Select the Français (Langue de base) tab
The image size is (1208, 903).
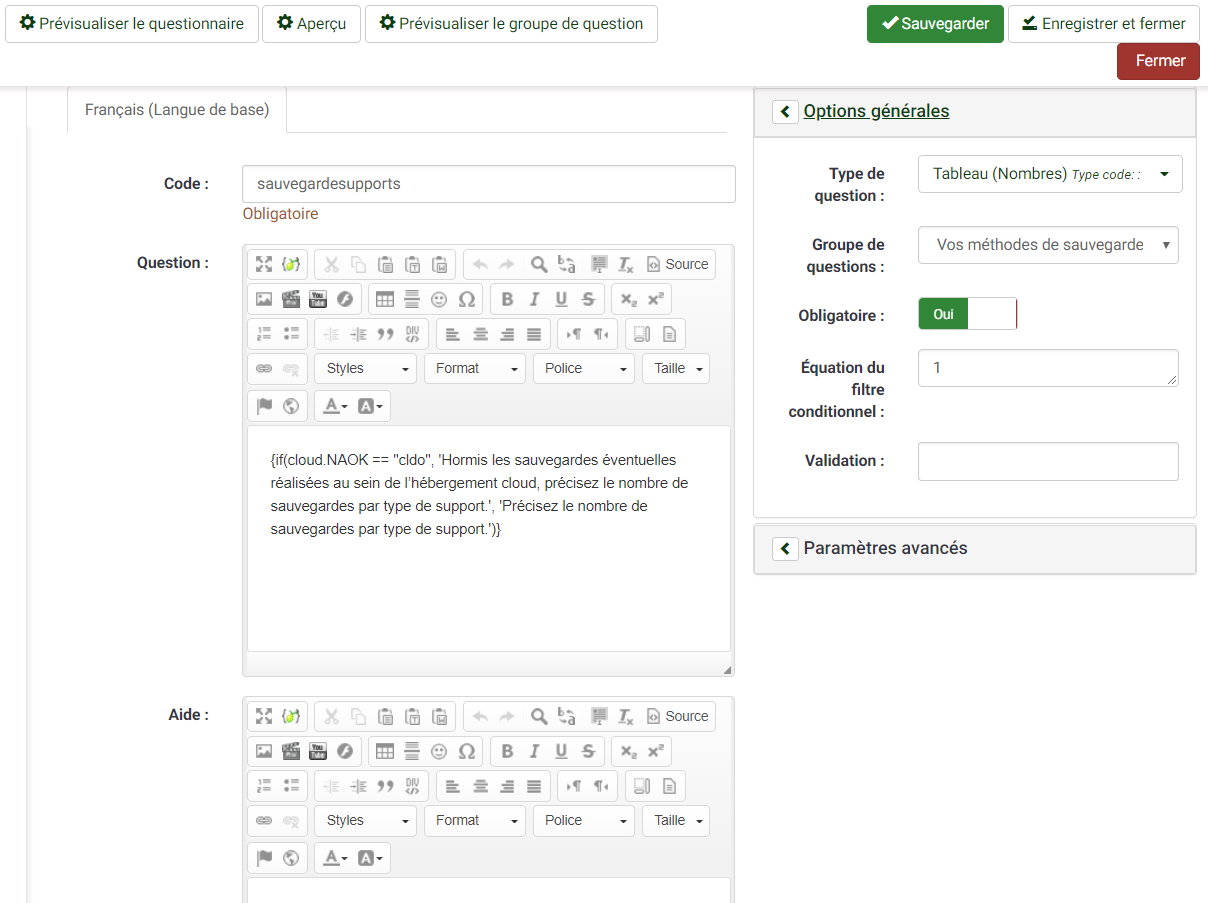coord(177,110)
